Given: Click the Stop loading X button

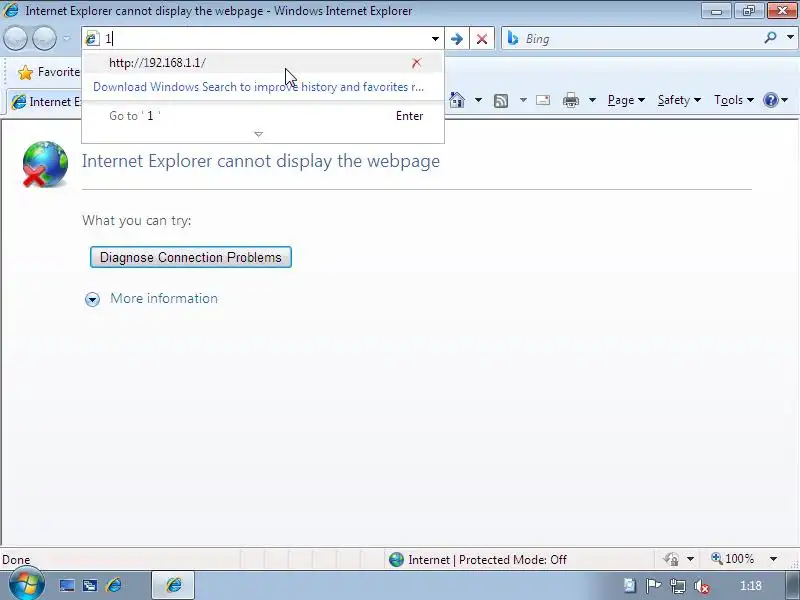Looking at the screenshot, I should [482, 38].
